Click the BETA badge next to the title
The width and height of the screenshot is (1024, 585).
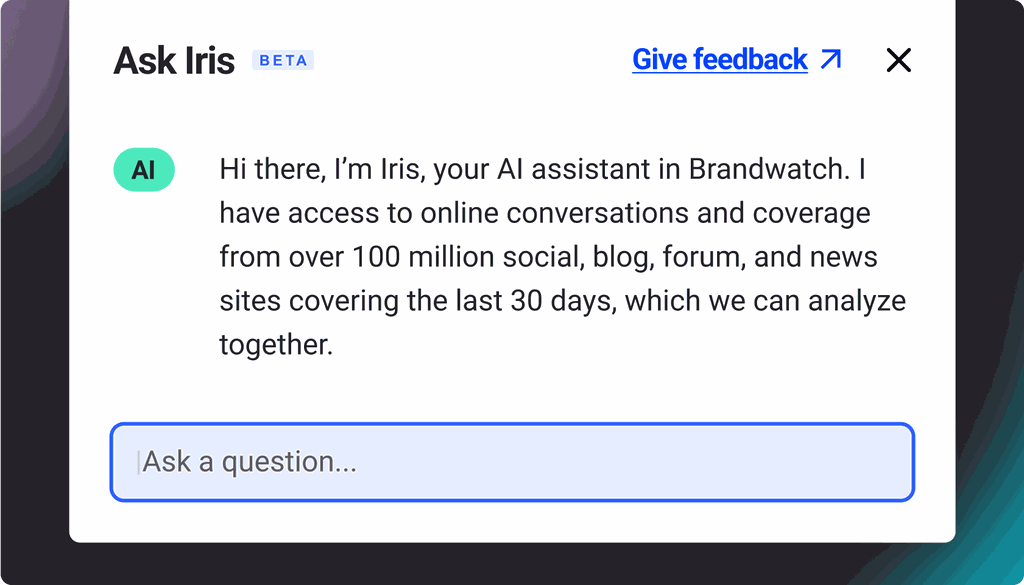283,60
